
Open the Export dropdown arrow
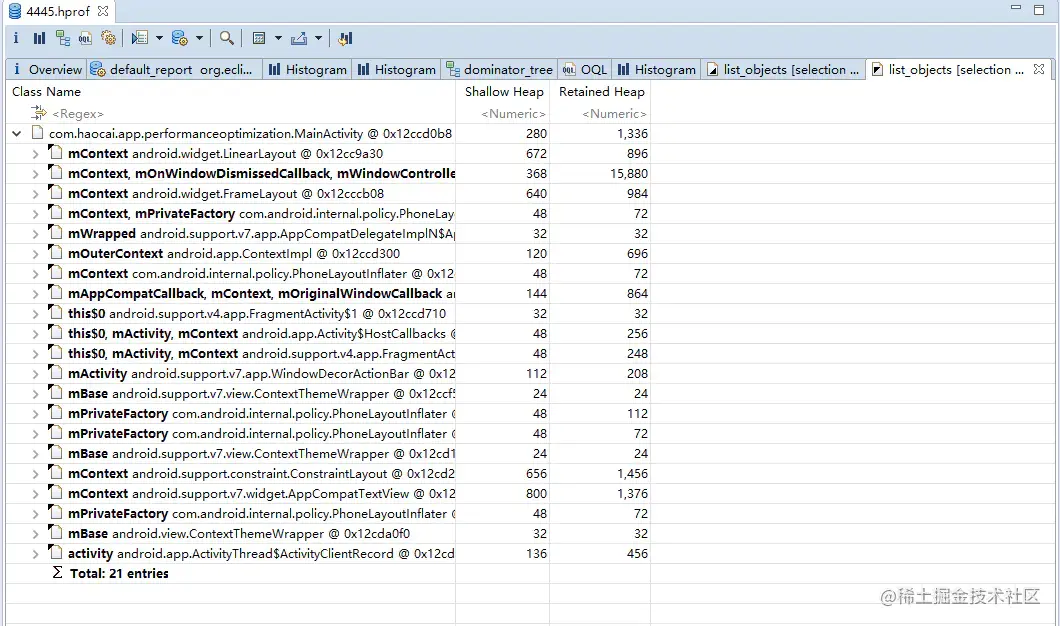[318, 39]
